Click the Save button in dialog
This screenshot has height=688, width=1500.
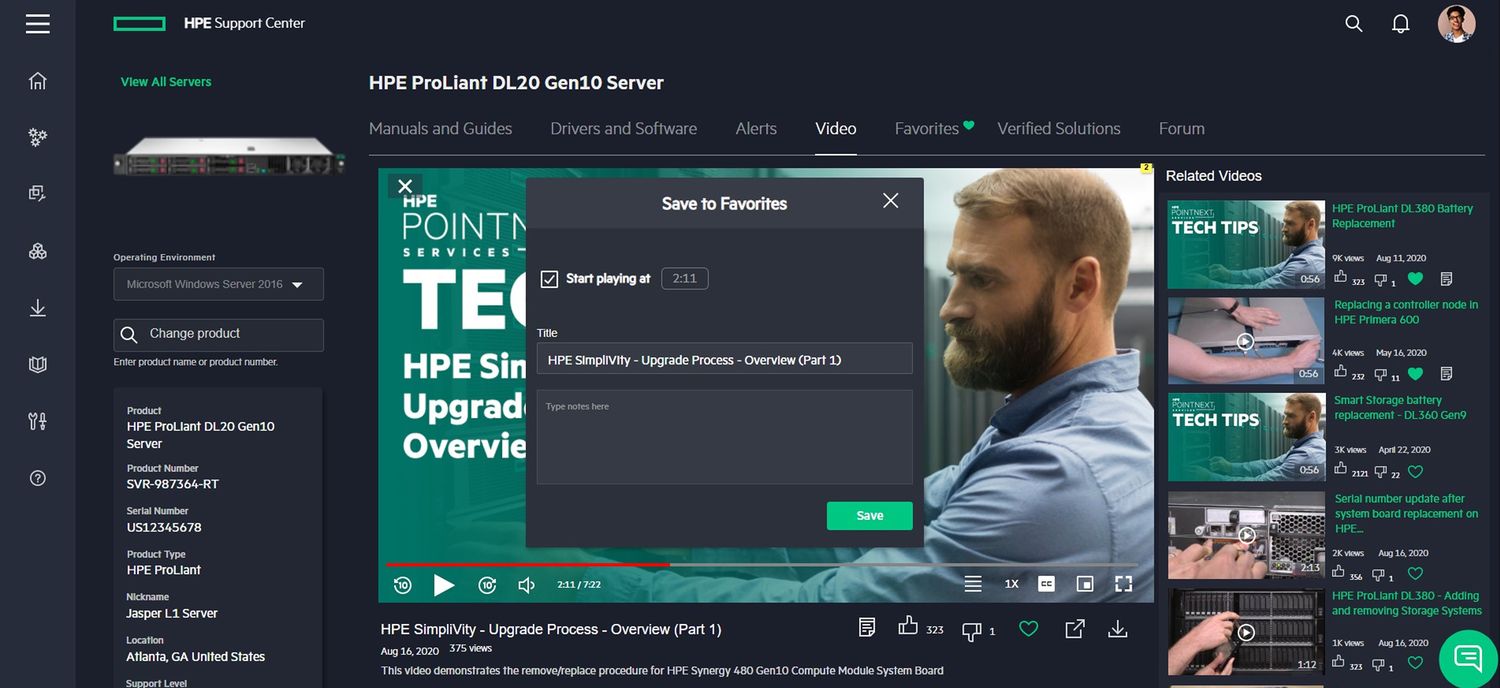(870, 516)
